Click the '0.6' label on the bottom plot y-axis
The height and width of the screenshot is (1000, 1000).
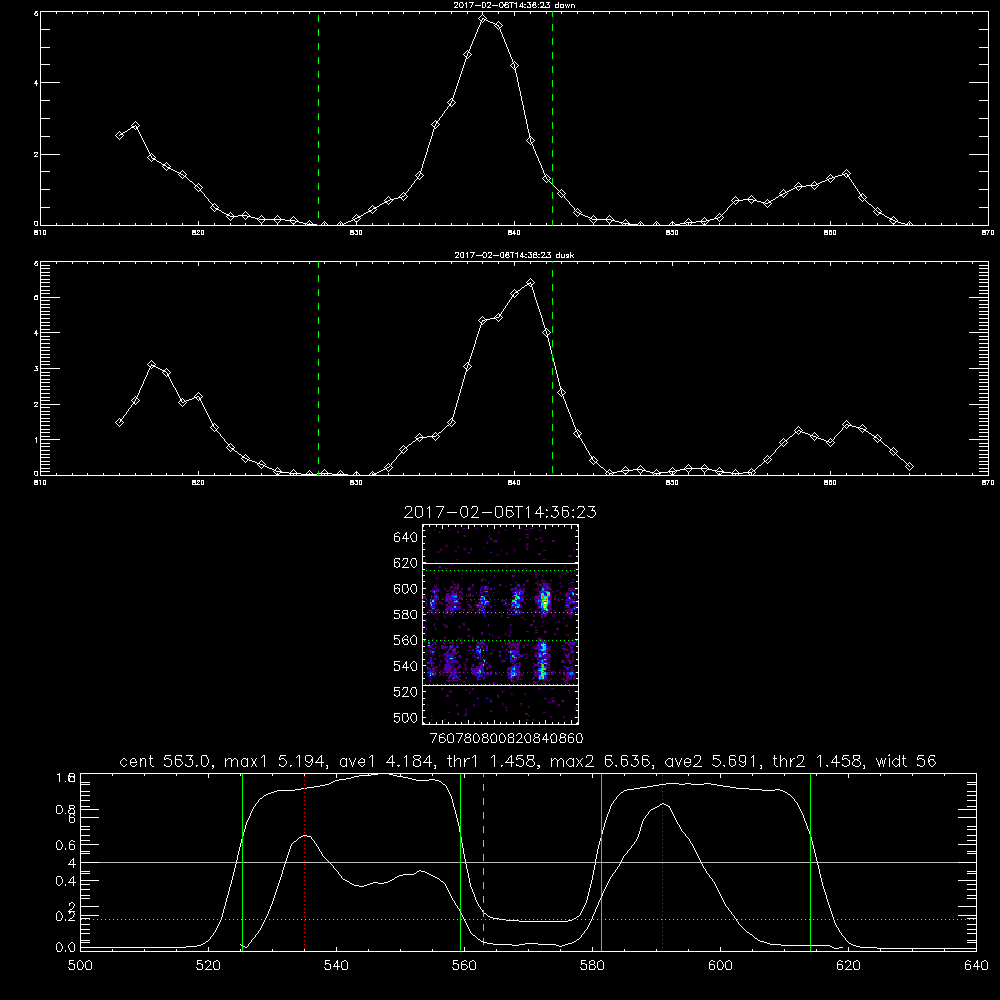click(66, 846)
